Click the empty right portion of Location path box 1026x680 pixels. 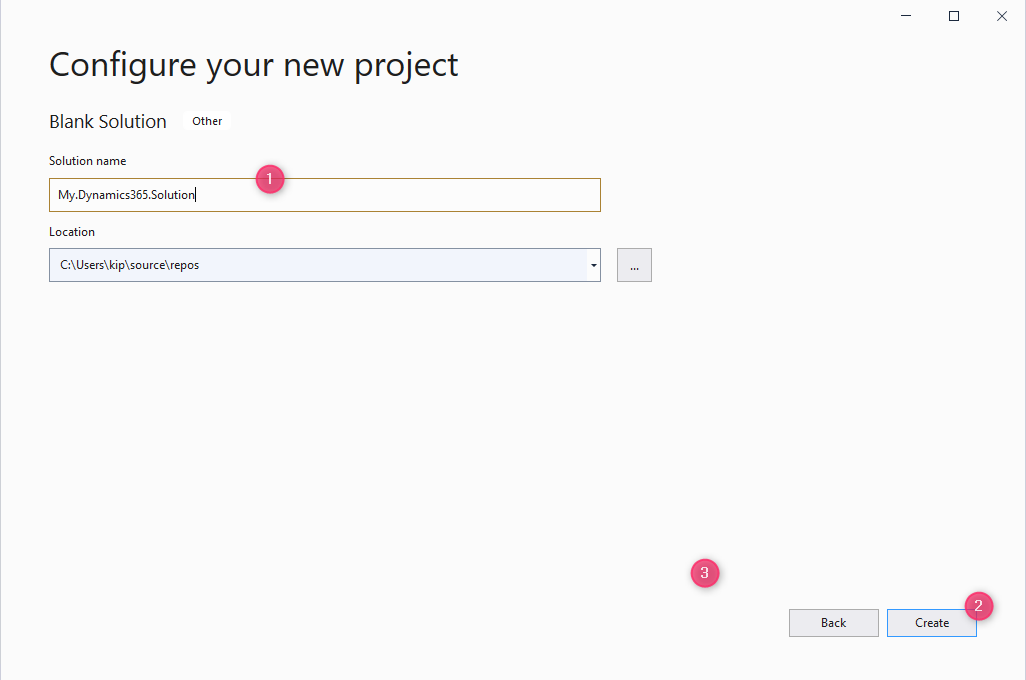pos(393,265)
